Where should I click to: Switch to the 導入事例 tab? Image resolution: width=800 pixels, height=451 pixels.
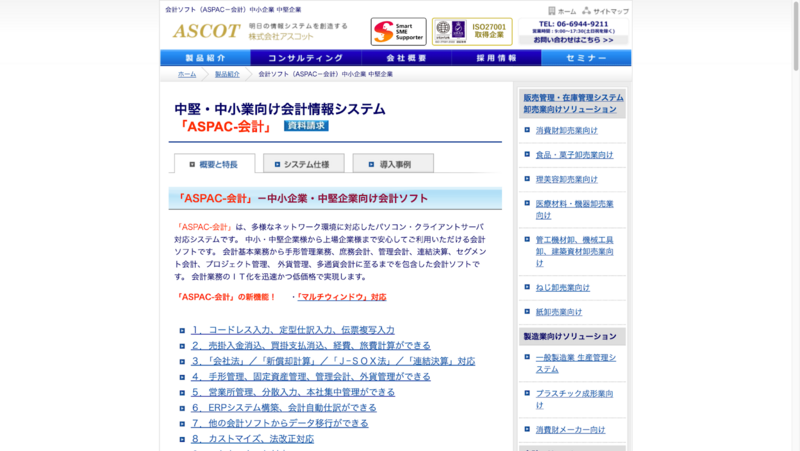393,164
